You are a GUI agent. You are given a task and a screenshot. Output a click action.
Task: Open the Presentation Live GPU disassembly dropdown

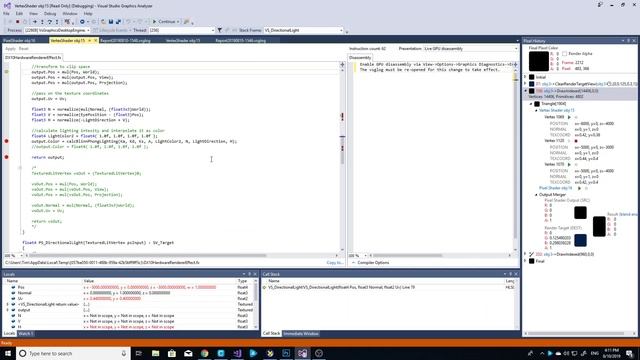pos(471,49)
